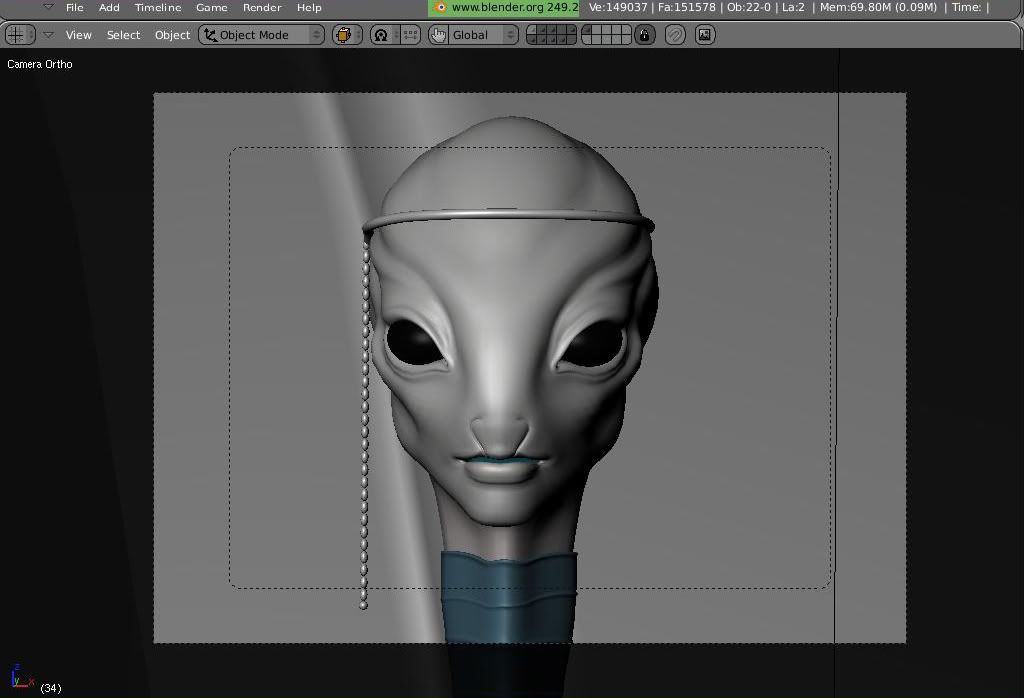Toggle the layer lock padlock button
The image size is (1024, 698).
click(x=645, y=35)
